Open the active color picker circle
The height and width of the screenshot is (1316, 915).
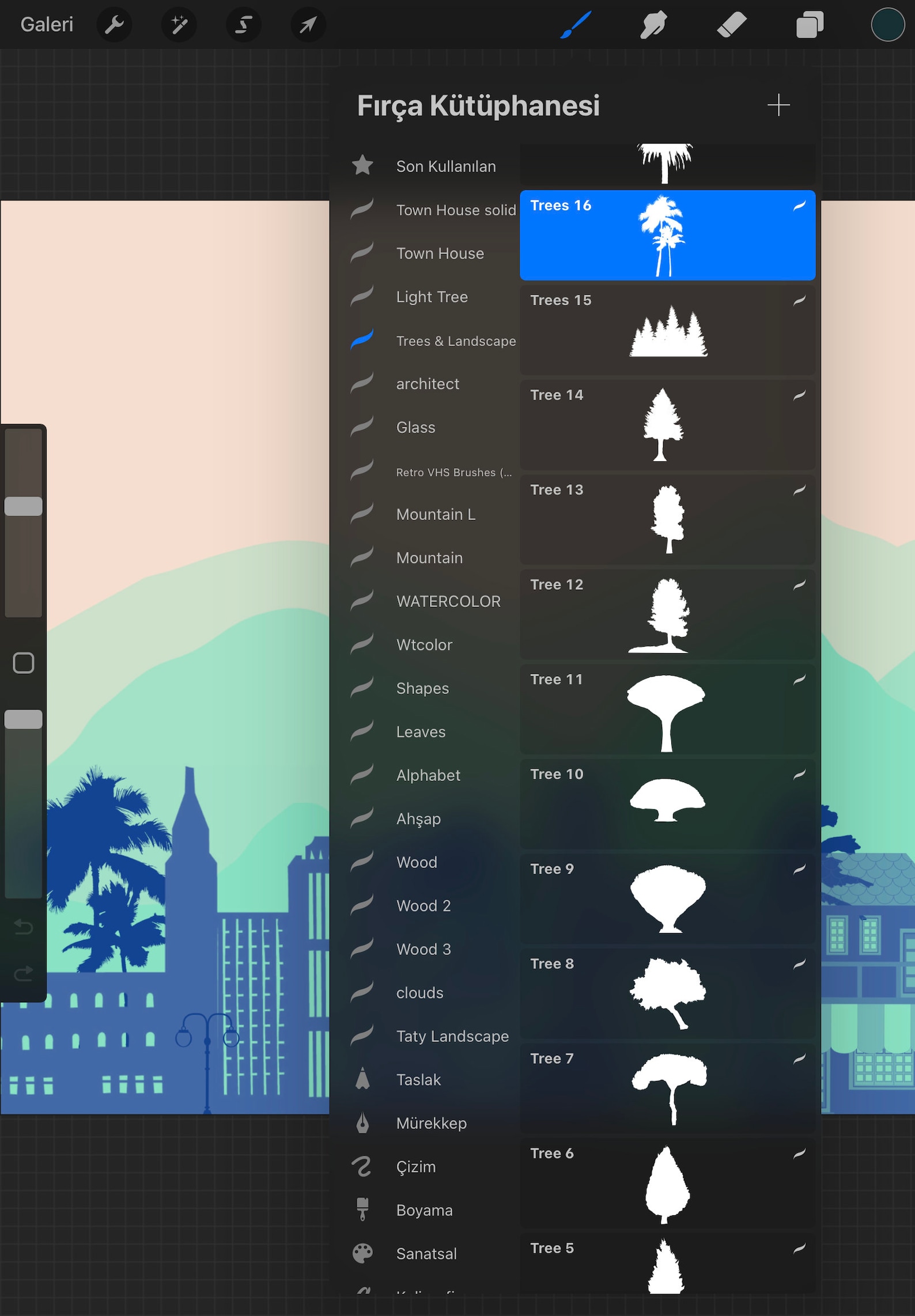pos(887,25)
